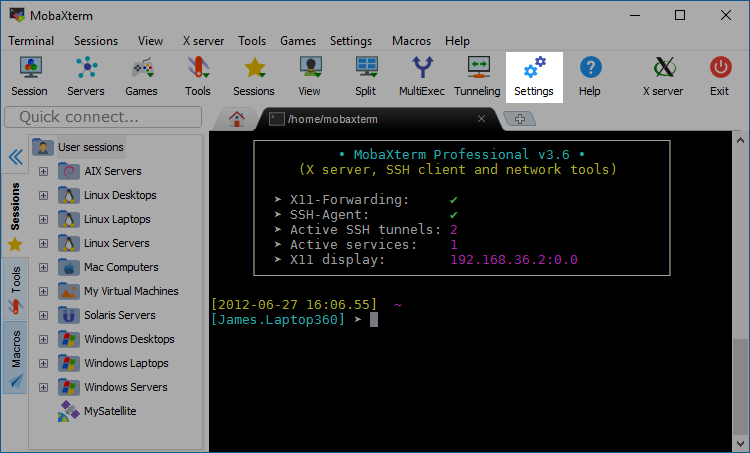Launch the MultiExec mode icon
This screenshot has height=453, width=750.
[422, 76]
